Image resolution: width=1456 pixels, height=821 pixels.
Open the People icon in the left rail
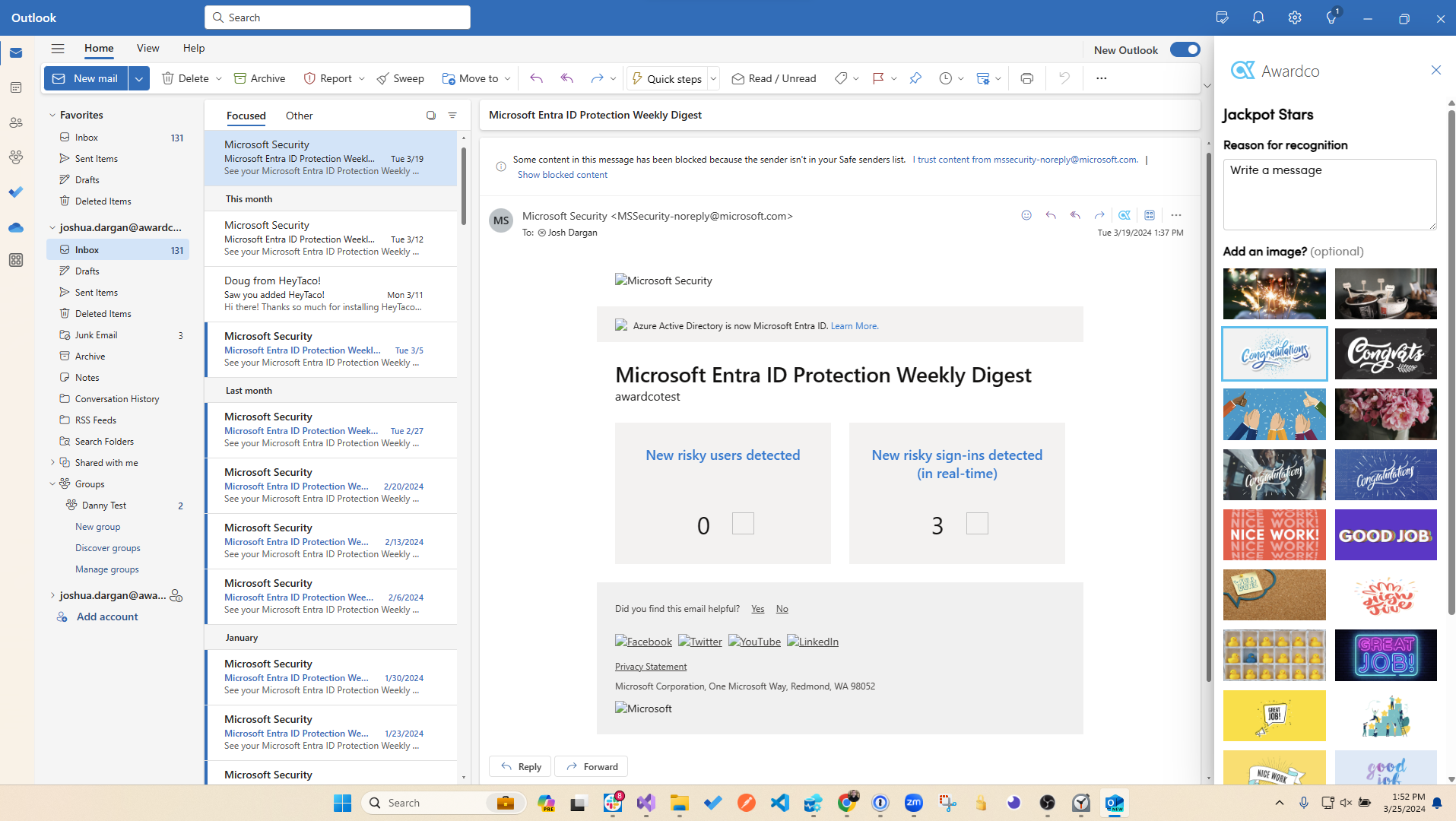click(16, 122)
